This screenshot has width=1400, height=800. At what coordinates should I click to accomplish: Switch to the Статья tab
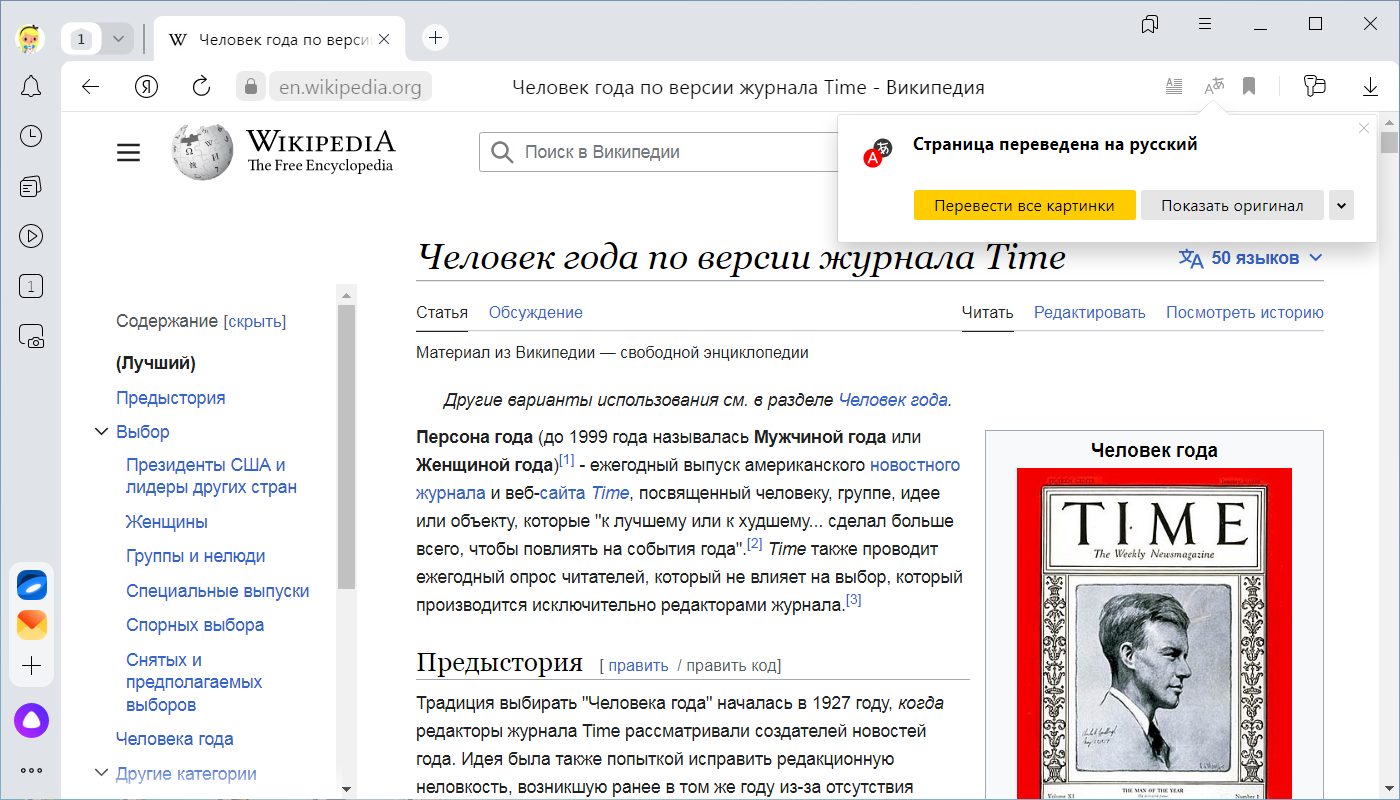[442, 312]
